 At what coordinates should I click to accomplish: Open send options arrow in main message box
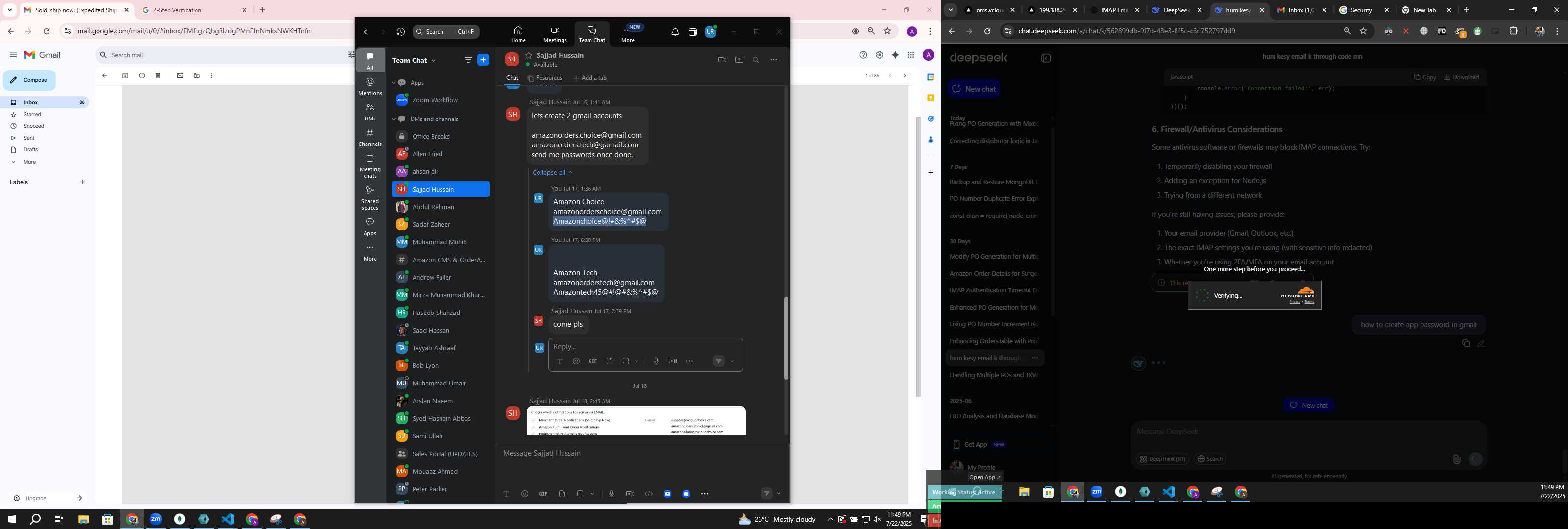click(779, 494)
